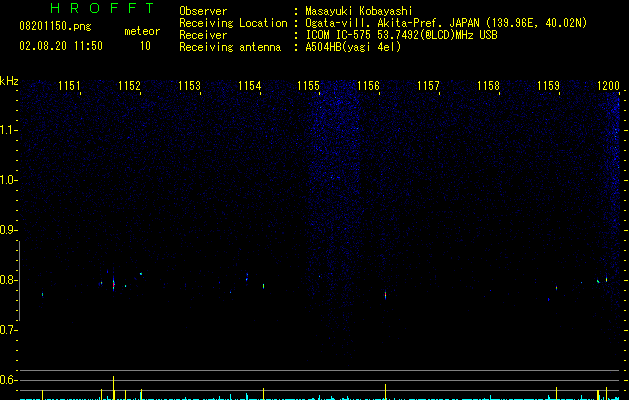Image resolution: width=629 pixels, height=400 pixels.
Task: Click the Receiver field label
Action: (203, 35)
